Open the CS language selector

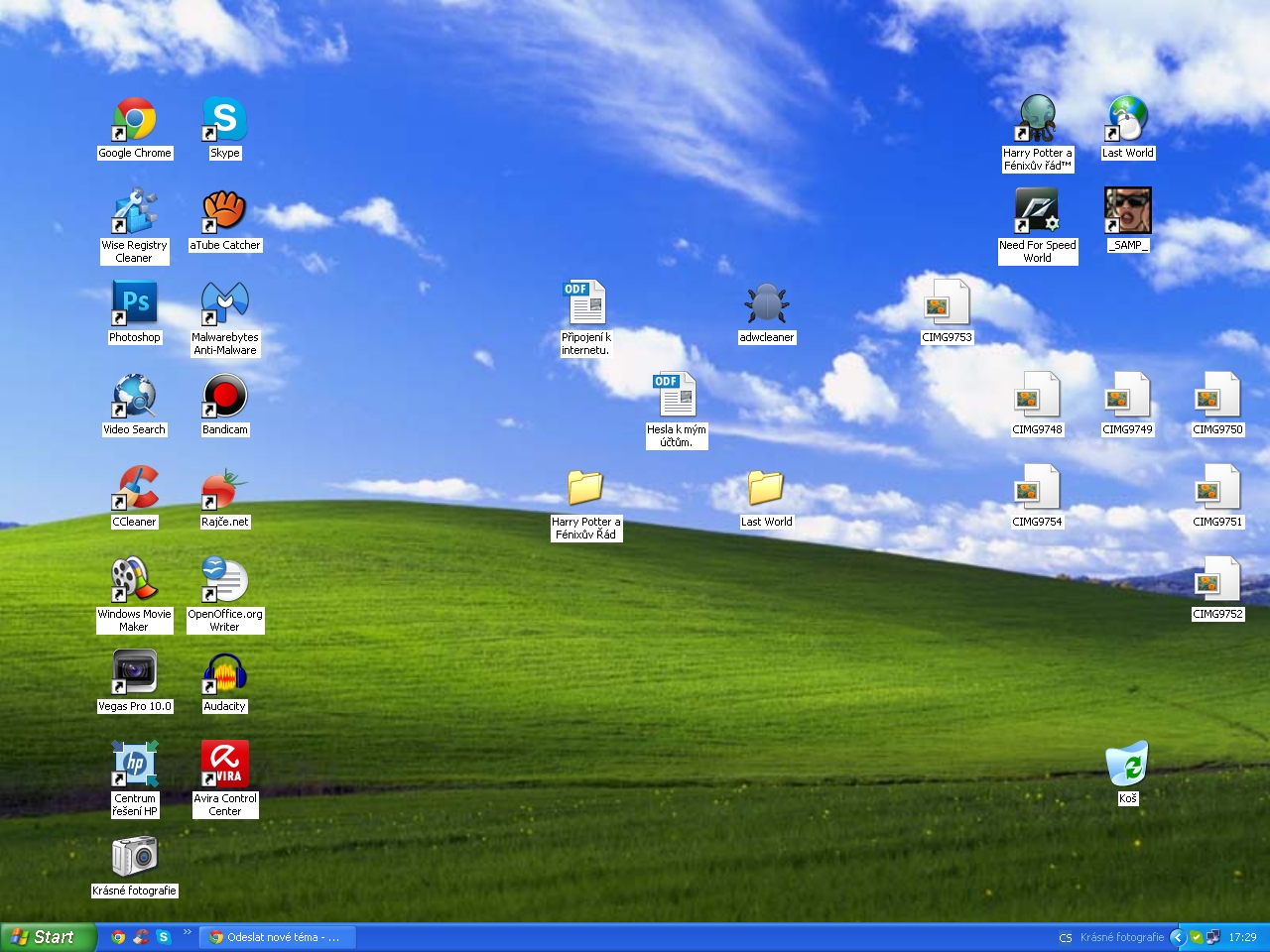[x=1066, y=937]
